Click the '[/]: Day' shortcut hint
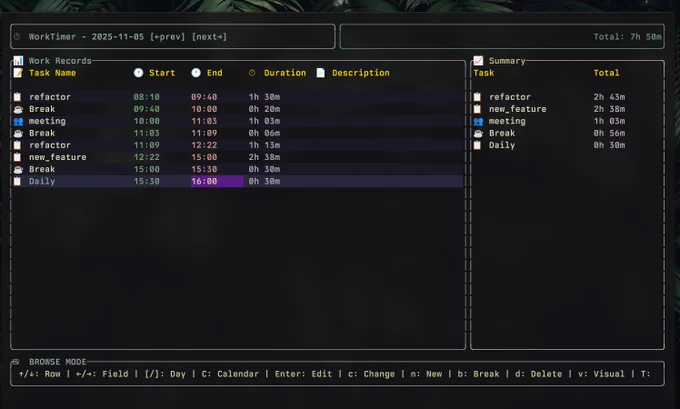 165,374
